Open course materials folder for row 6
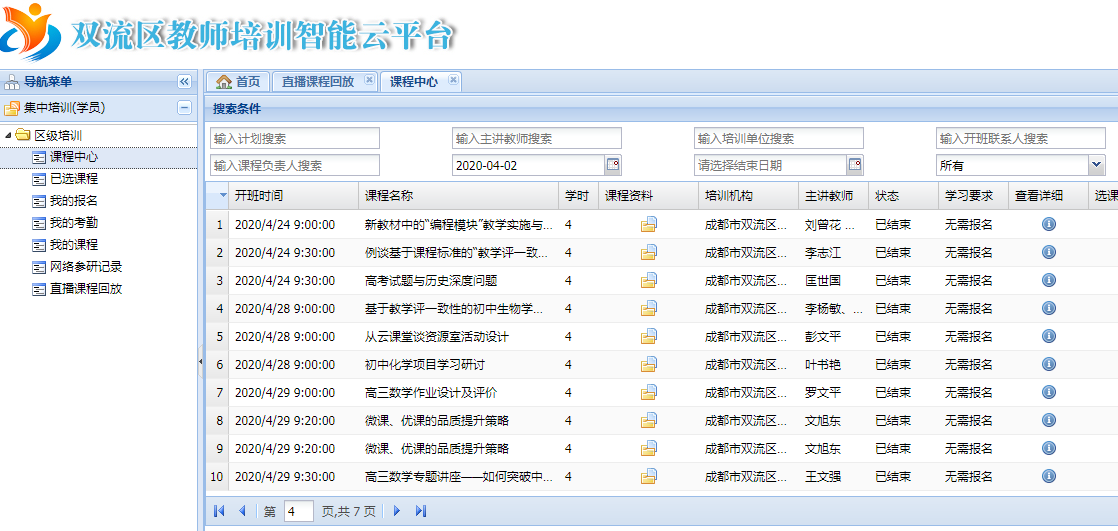 649,365
